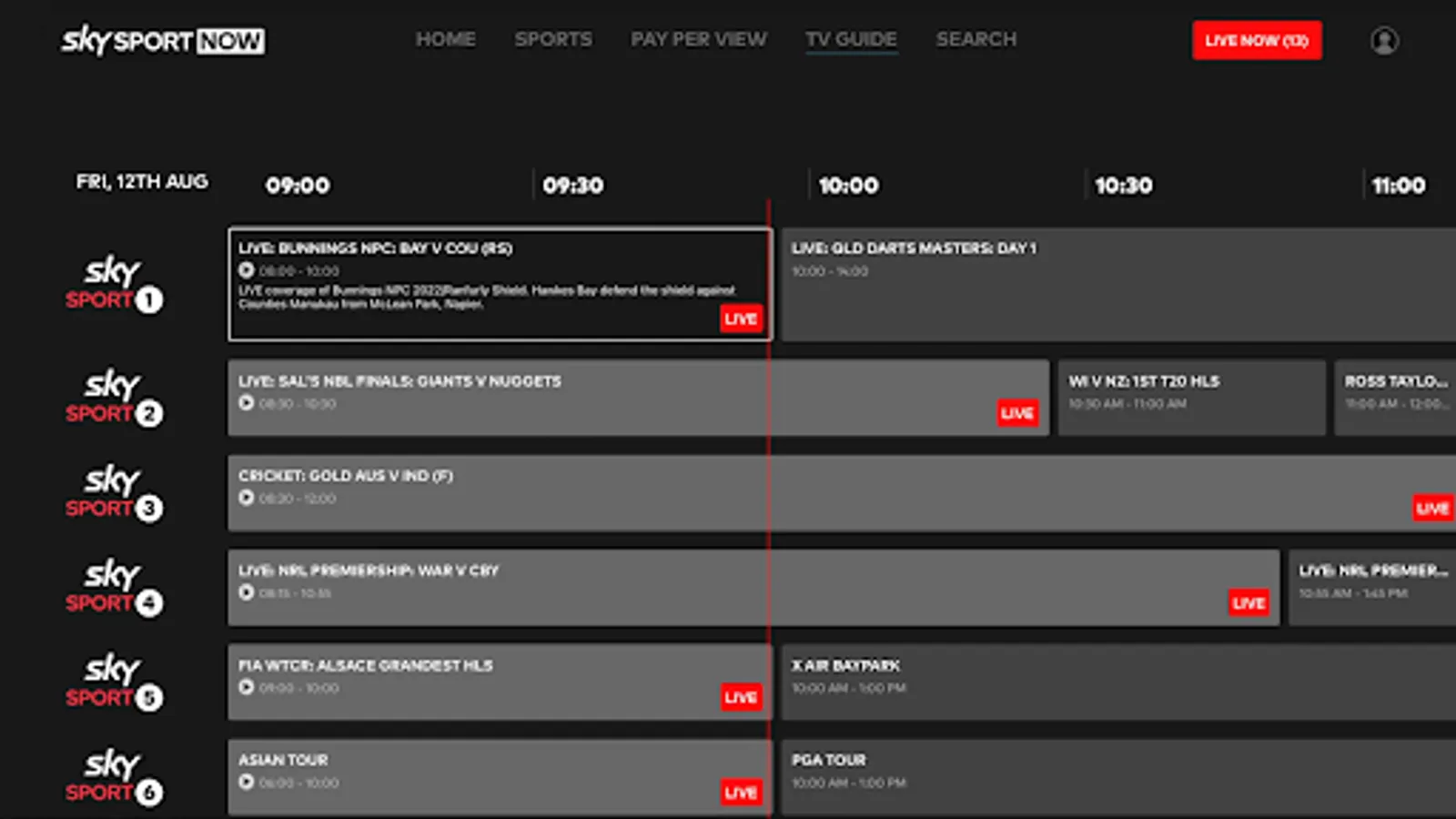Screen dimensions: 1456x819
Task: Click the Asian Tour programme title
Action: tap(283, 760)
